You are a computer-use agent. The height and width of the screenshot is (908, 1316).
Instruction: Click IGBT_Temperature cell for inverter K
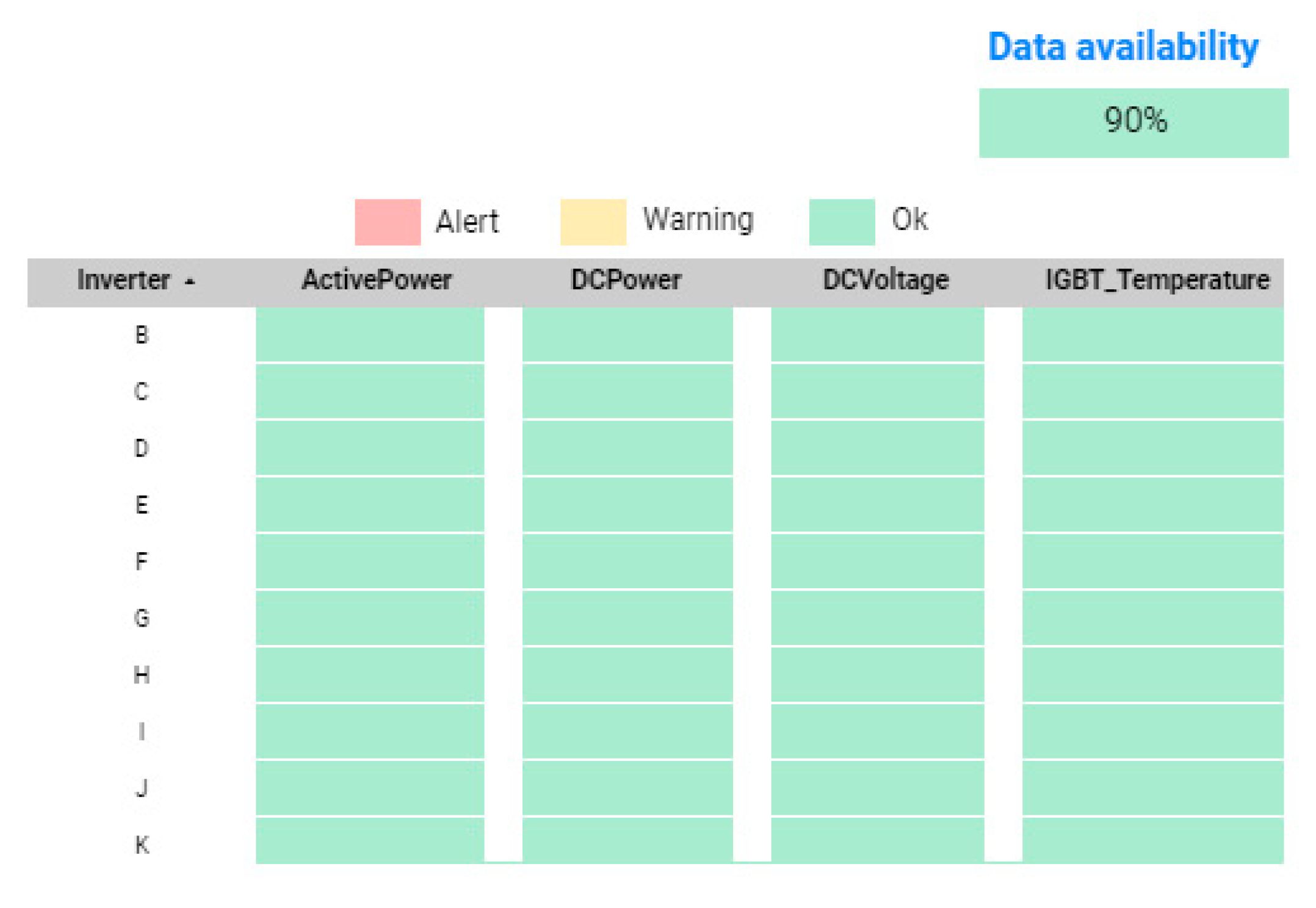(1152, 840)
